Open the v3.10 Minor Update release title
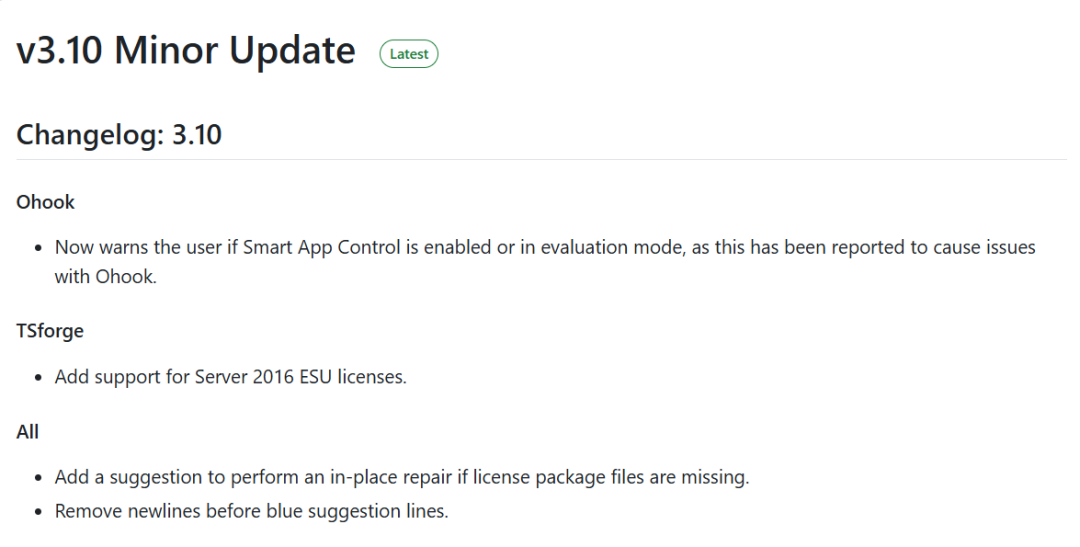Viewport: 1080px width, 547px height. point(185,51)
